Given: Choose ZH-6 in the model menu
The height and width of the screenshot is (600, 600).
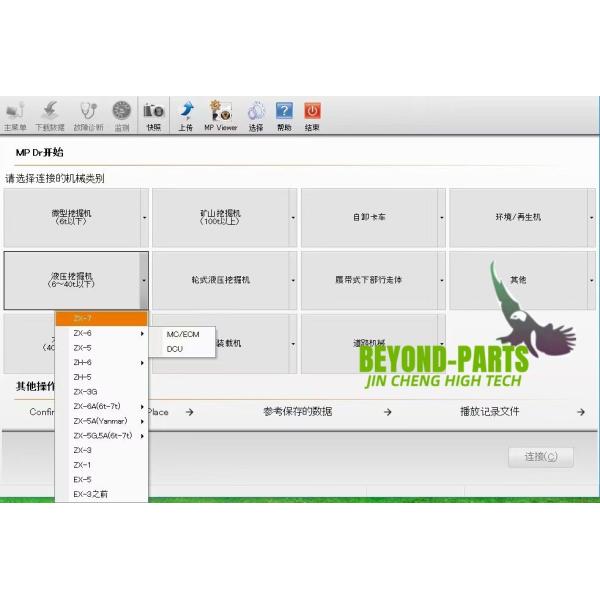Looking at the screenshot, I should (101, 362).
